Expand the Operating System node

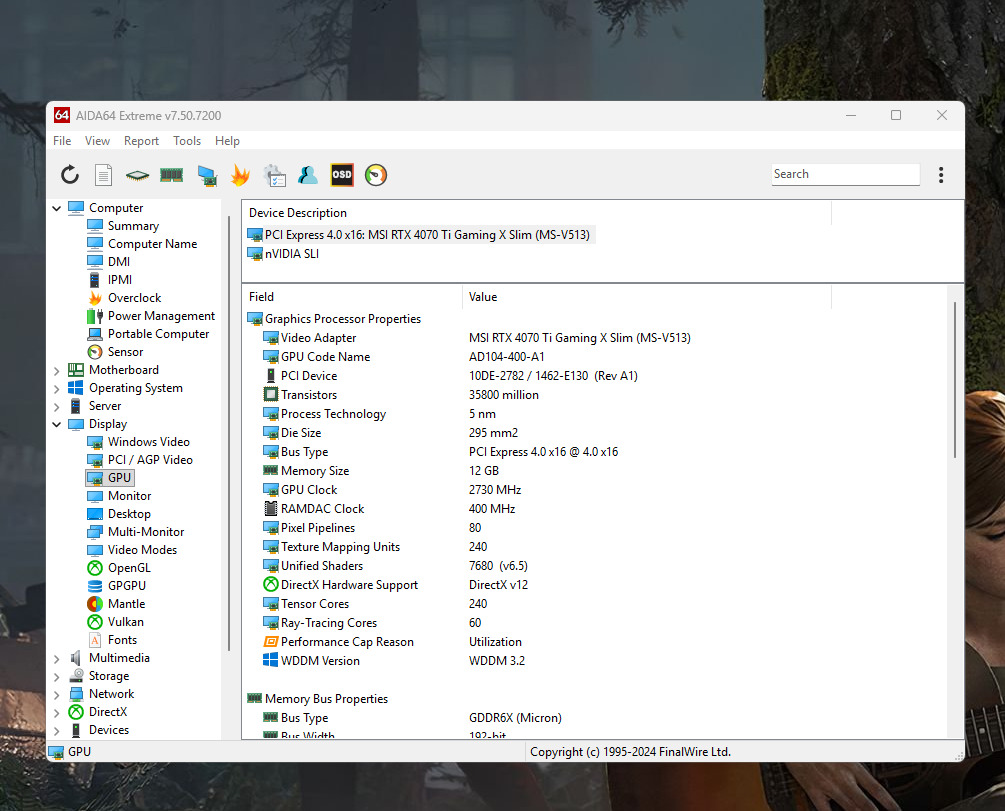click(x=56, y=389)
